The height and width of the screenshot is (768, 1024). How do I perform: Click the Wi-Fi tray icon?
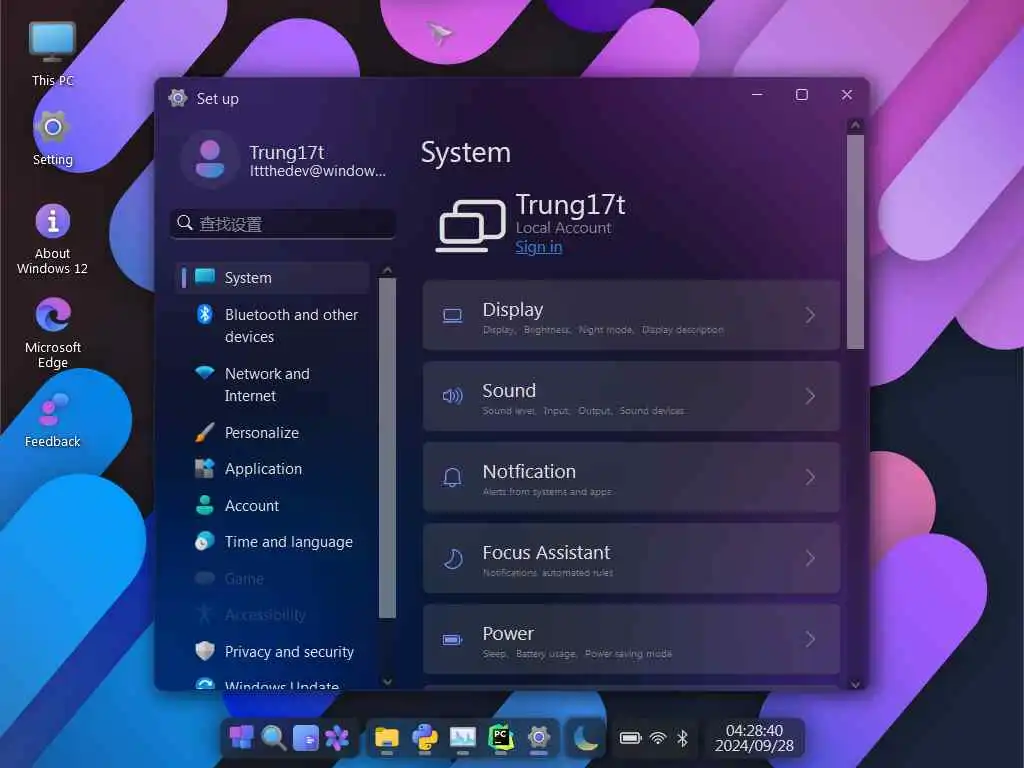[658, 738]
